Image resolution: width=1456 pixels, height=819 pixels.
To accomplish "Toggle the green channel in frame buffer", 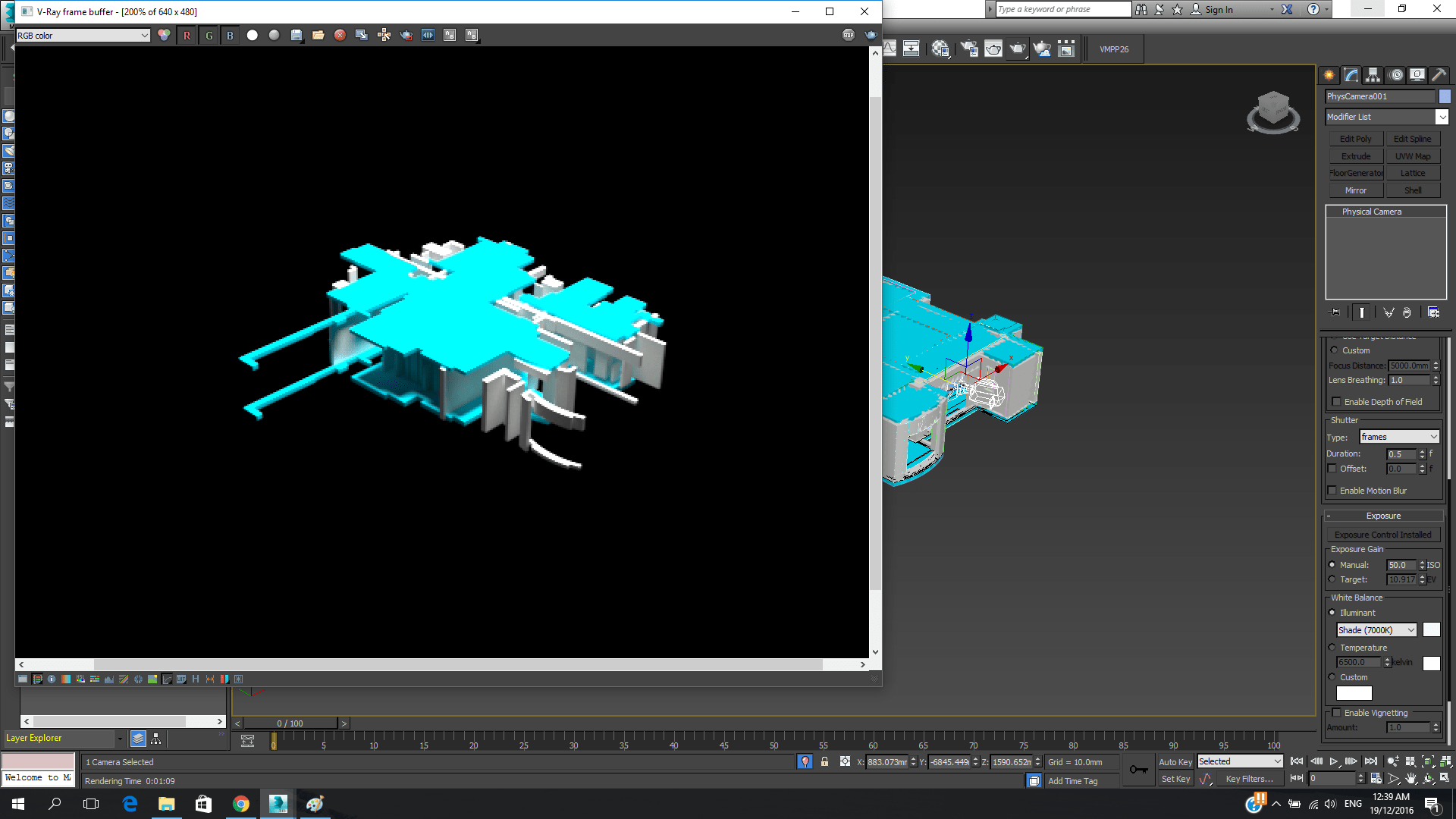I will pyautogui.click(x=209, y=36).
